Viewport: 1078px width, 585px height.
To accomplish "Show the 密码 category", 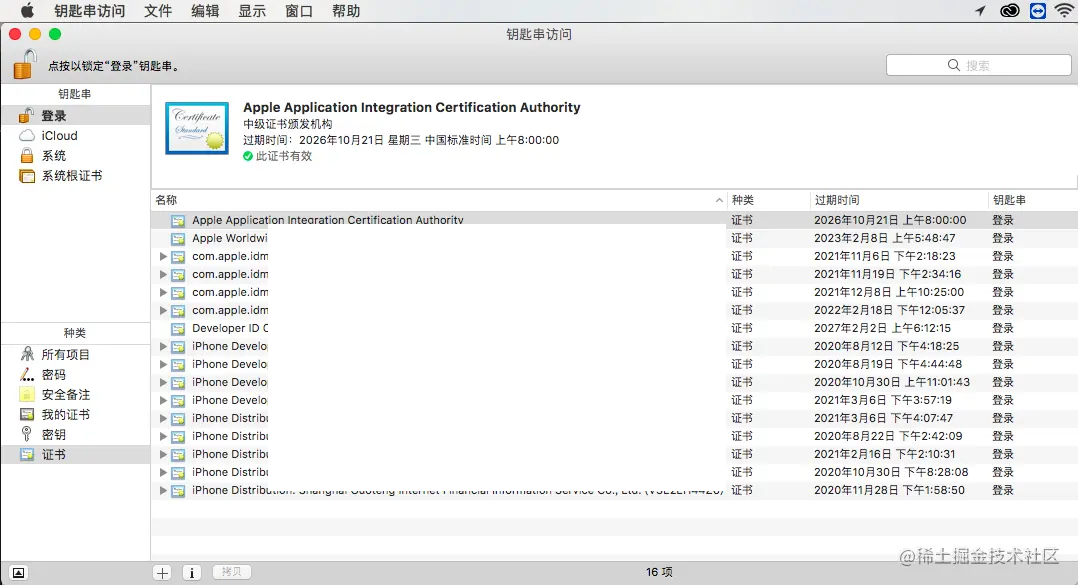I will coord(76,374).
